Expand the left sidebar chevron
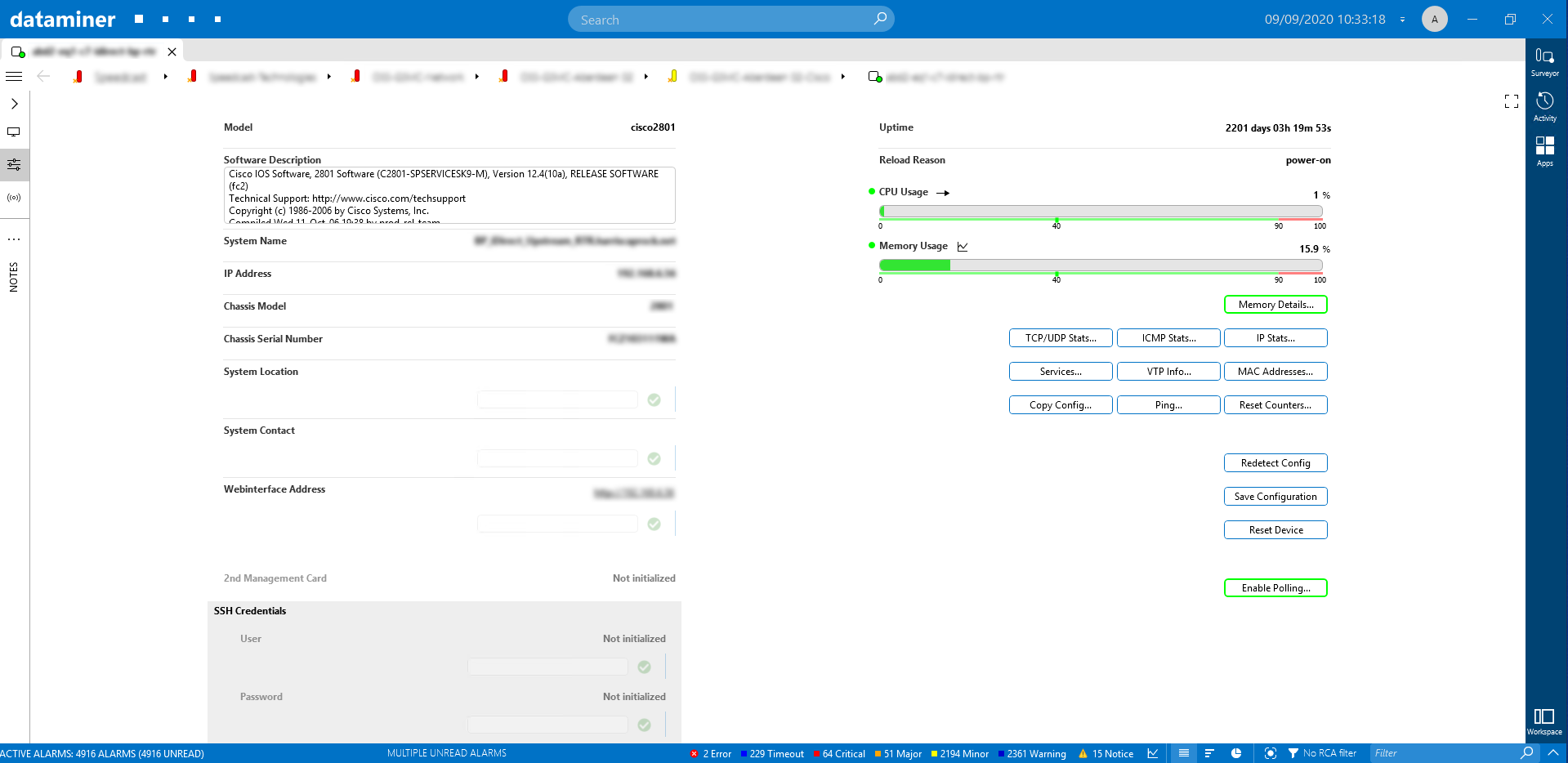The image size is (1568, 763). [x=14, y=104]
